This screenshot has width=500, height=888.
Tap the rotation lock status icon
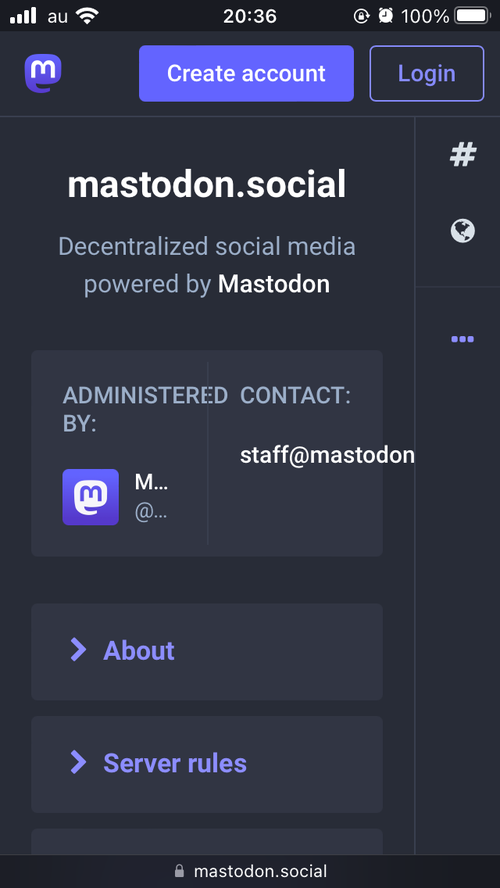tap(361, 16)
